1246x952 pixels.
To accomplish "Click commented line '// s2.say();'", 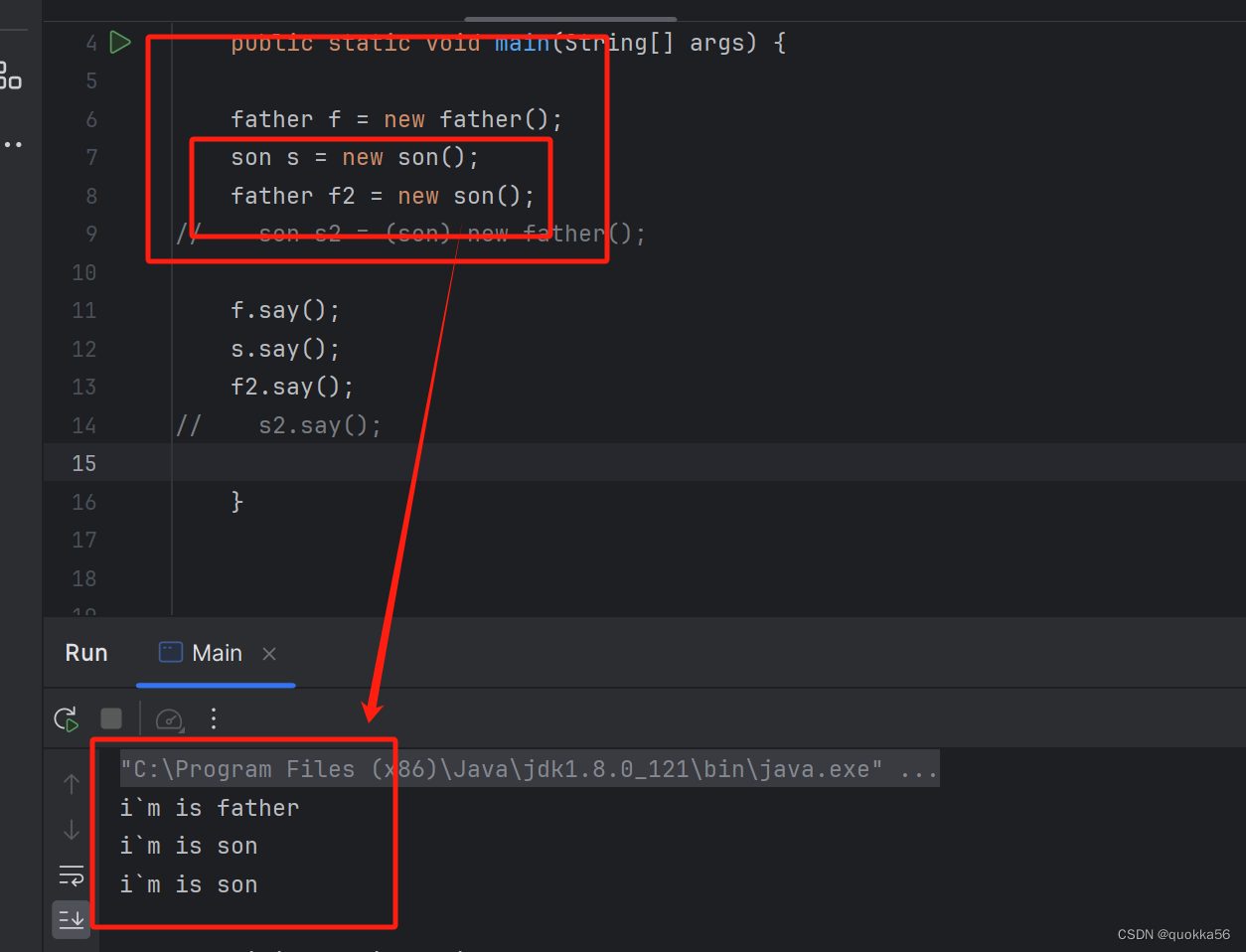I will pyautogui.click(x=279, y=426).
